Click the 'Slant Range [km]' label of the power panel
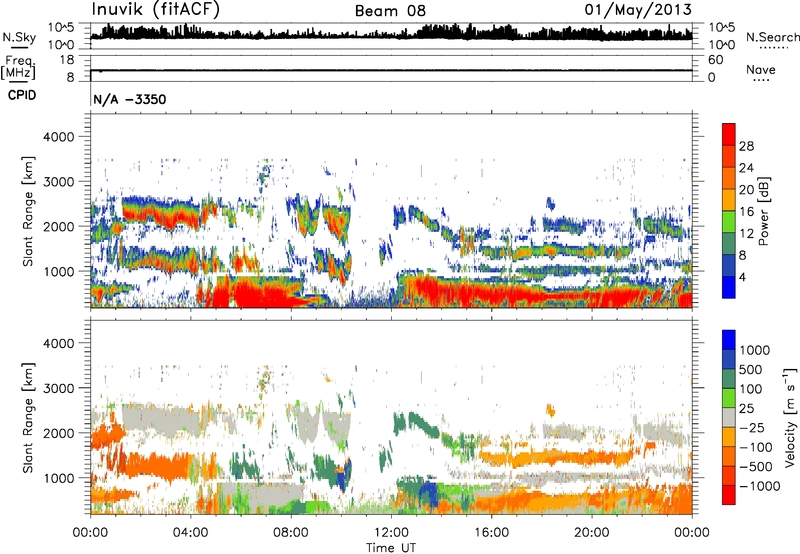This screenshot has width=800, height=554. click(x=28, y=211)
